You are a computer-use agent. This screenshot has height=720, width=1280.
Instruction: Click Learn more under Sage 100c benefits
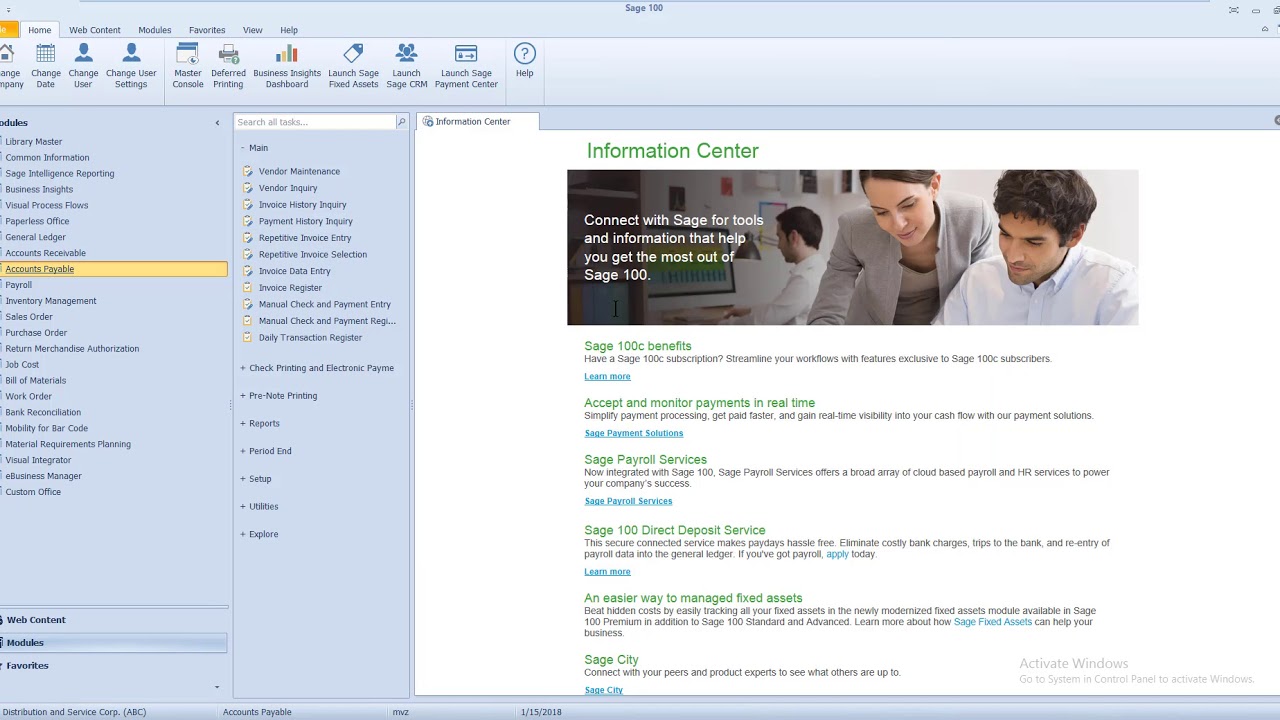[607, 377]
